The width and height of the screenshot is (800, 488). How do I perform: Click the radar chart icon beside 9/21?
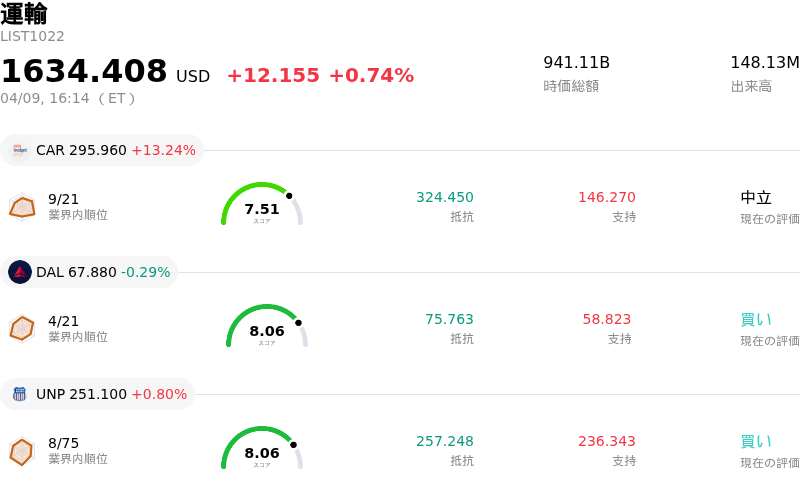(22, 207)
